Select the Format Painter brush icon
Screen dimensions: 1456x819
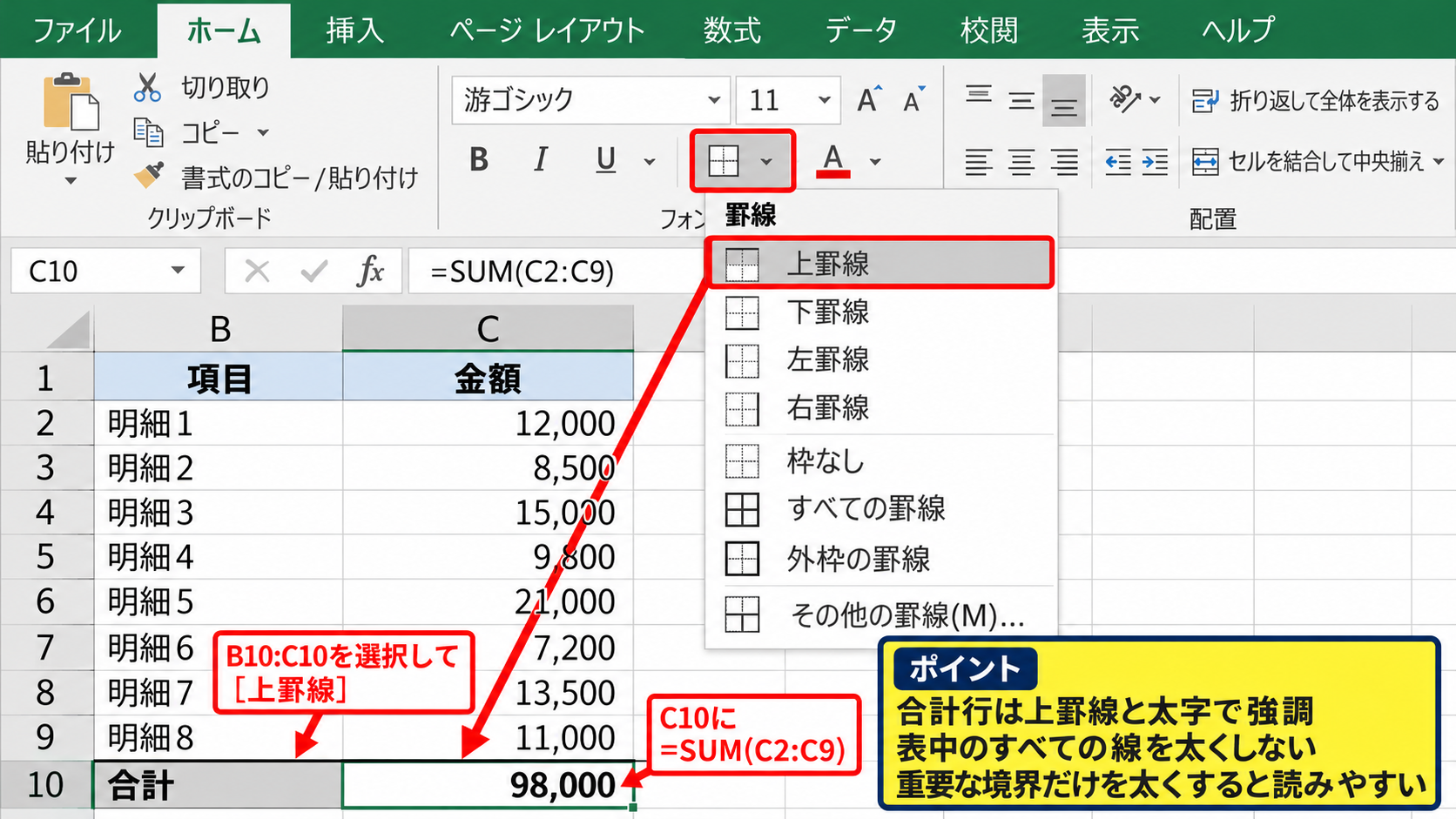pos(148,177)
